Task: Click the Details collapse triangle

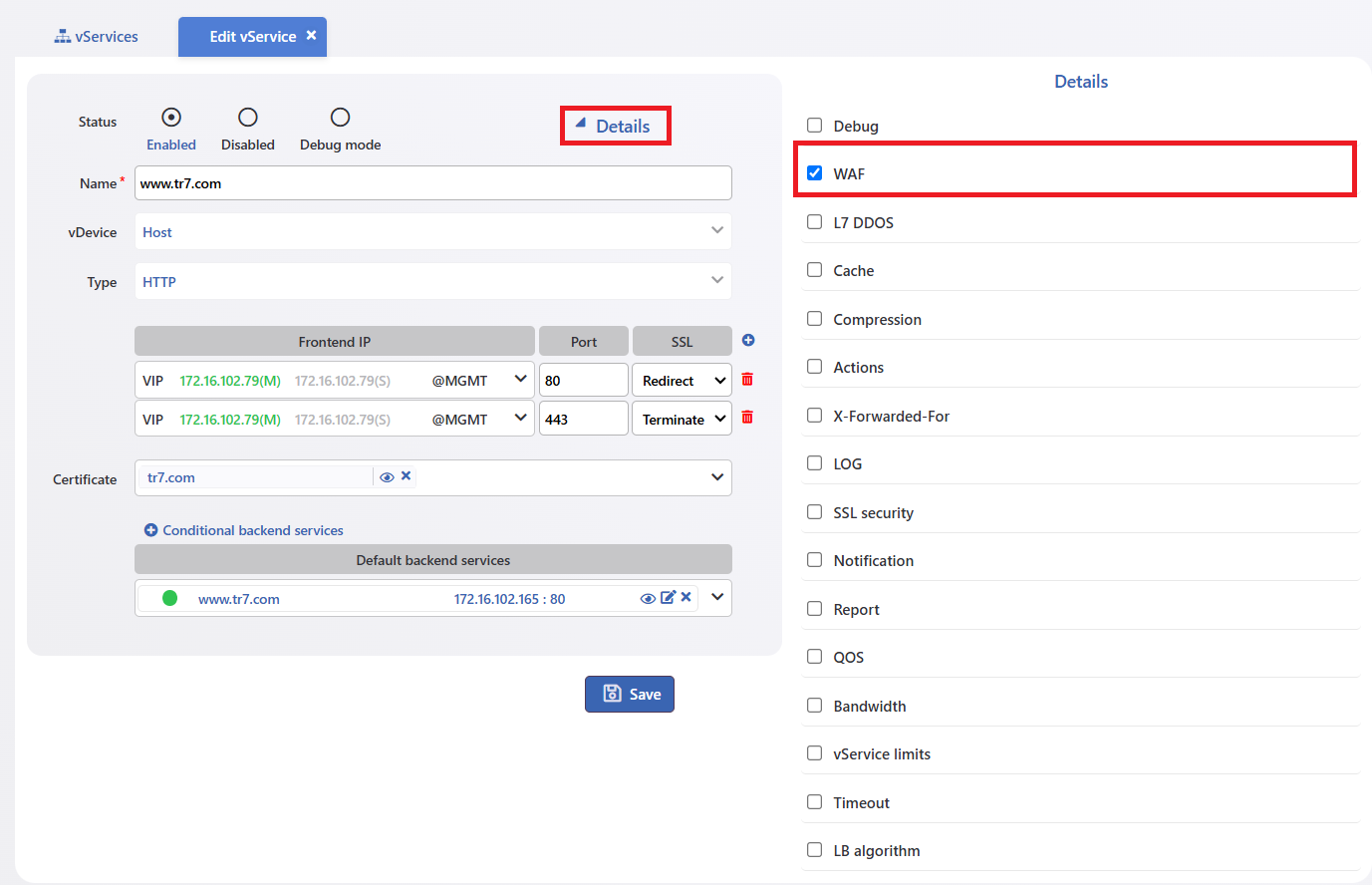Action: (x=581, y=123)
